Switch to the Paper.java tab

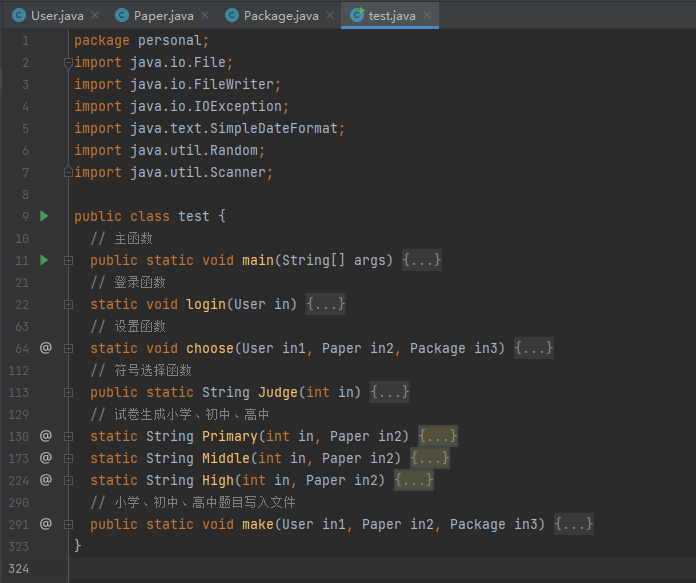coord(161,15)
